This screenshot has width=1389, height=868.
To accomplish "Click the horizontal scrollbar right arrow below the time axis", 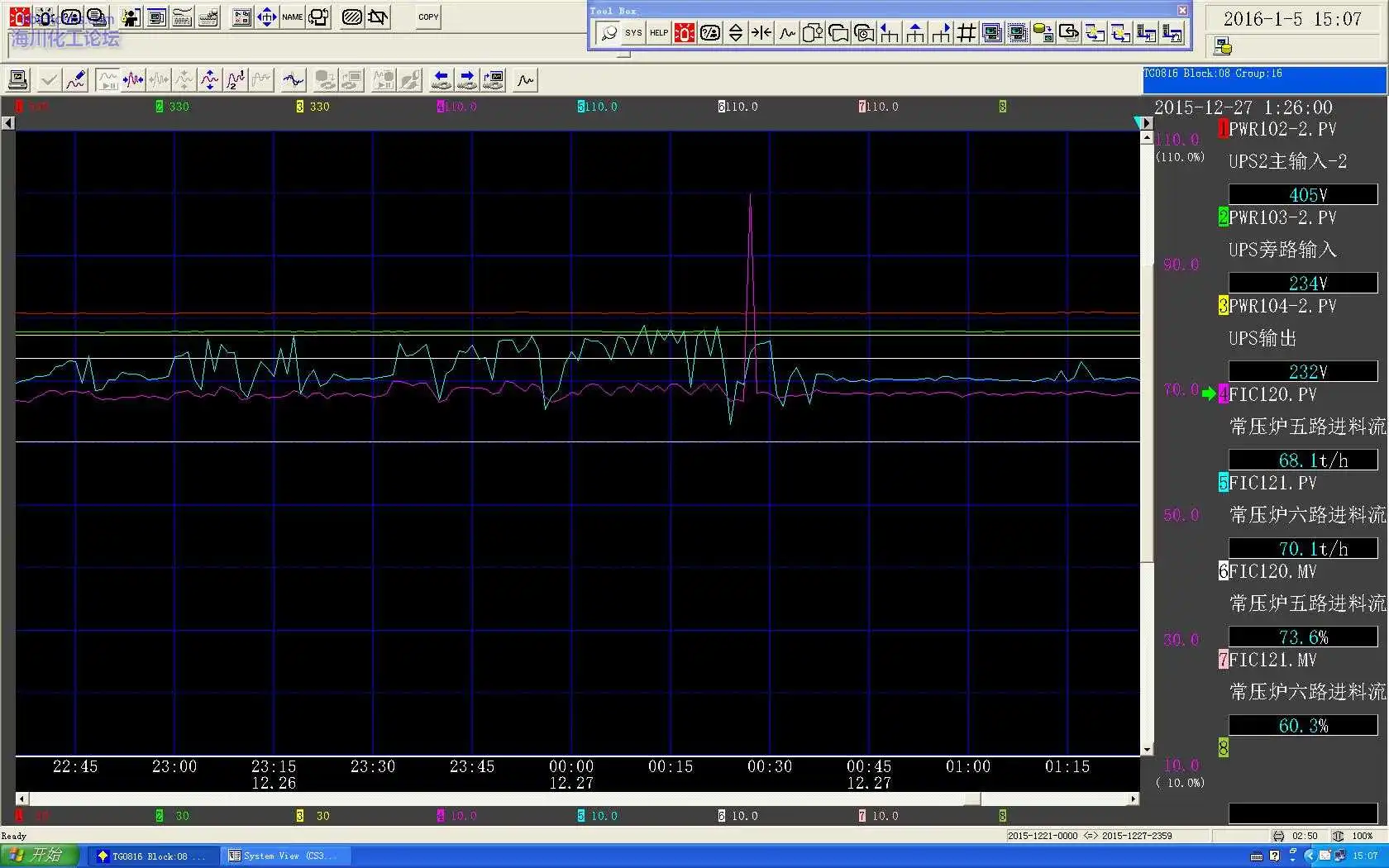I will tap(1134, 799).
